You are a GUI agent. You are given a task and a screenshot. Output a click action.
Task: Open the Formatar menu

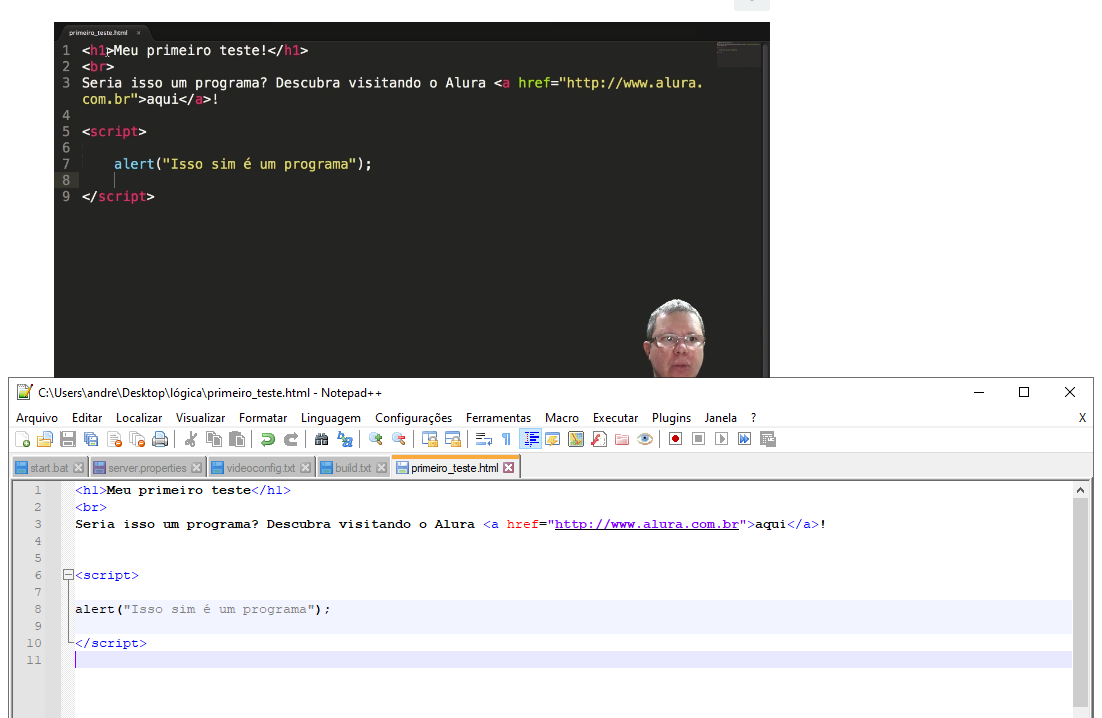click(x=263, y=418)
